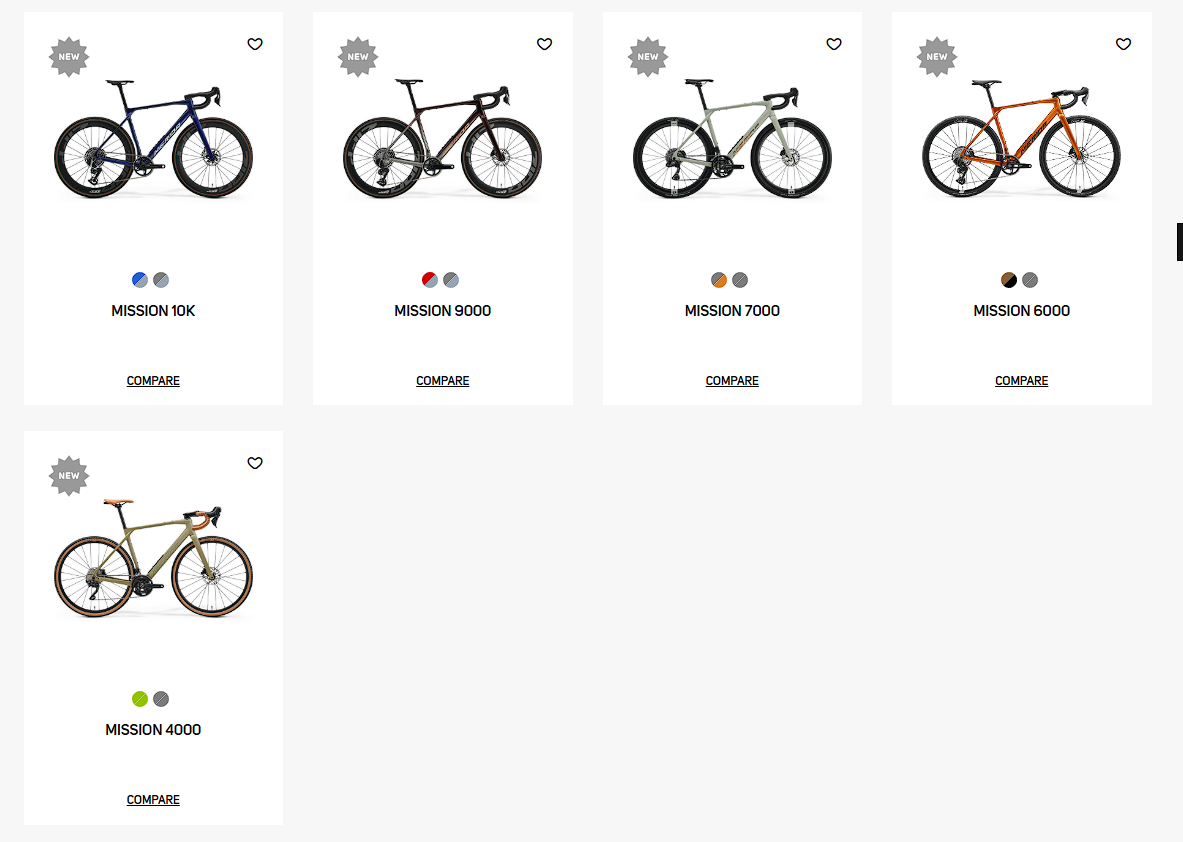
Task: Add Mission 7000 to wishlist via heart
Action: click(x=834, y=44)
